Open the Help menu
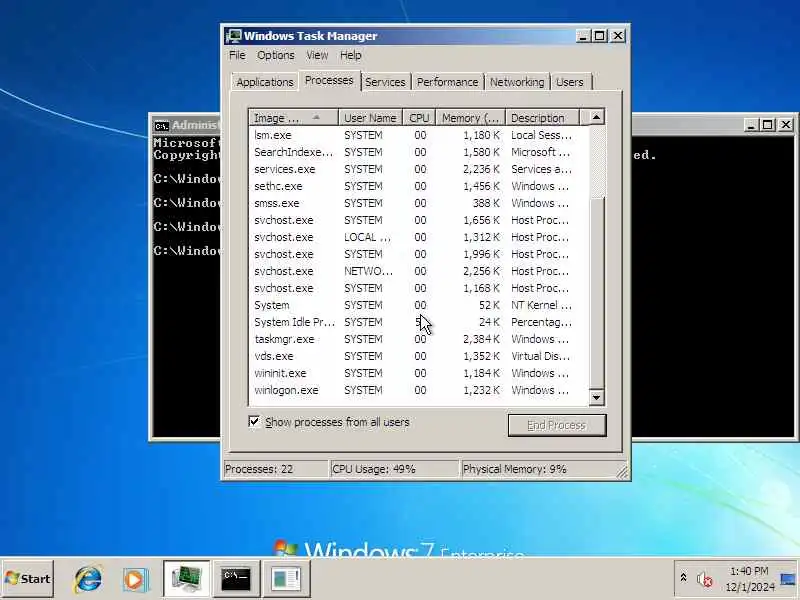800x600 pixels. 351,55
